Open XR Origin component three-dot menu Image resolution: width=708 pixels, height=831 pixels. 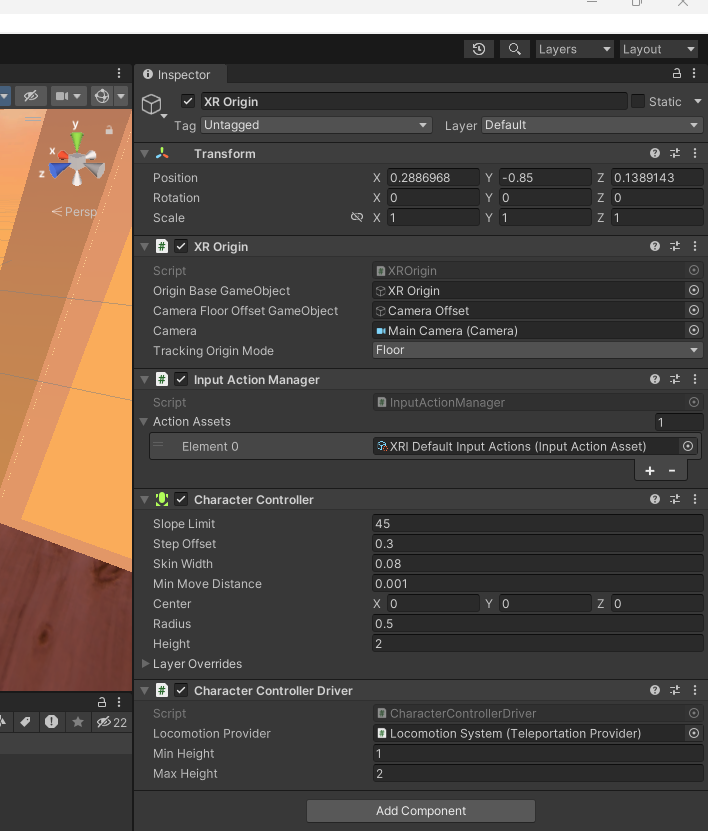coord(694,247)
